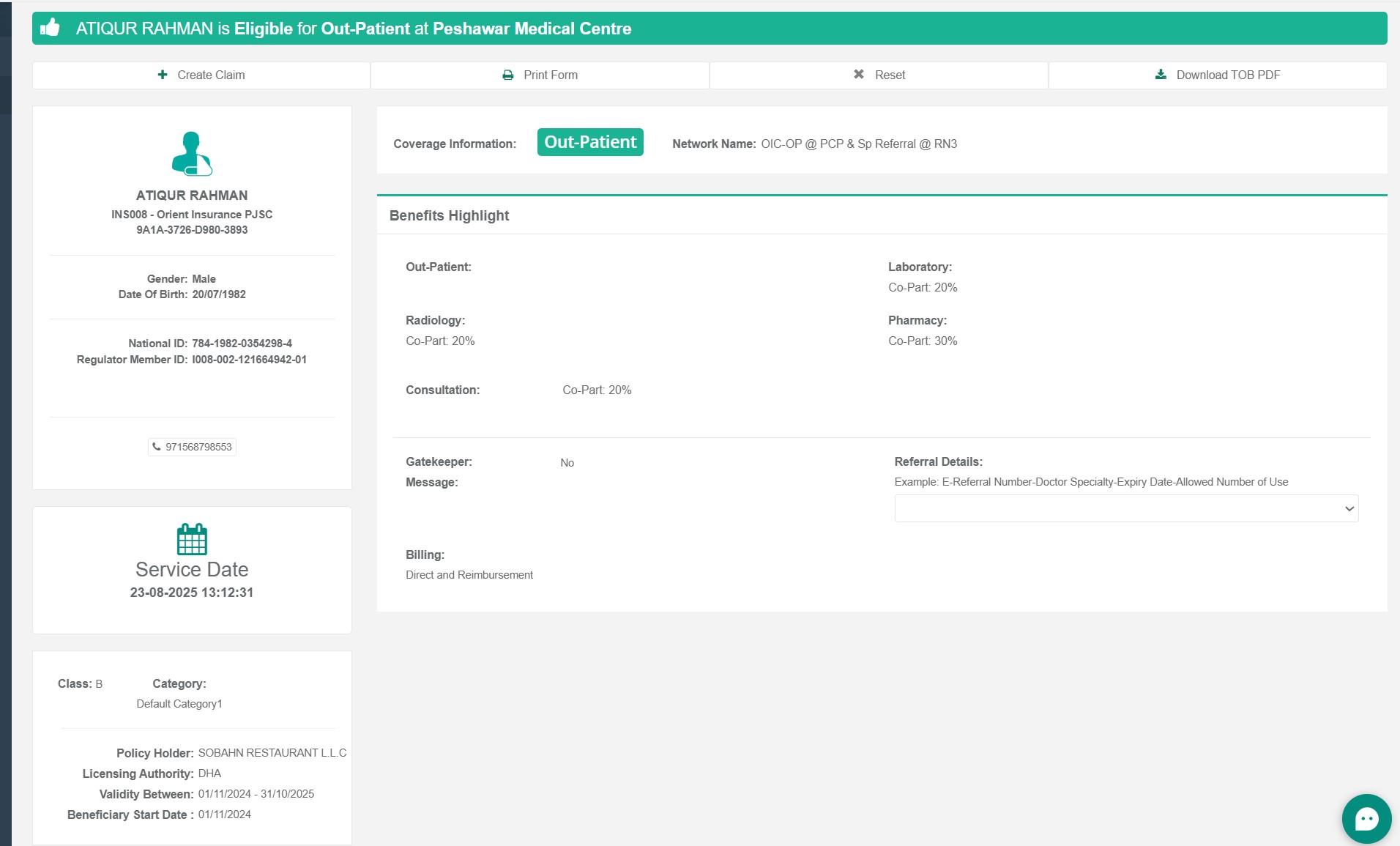
Task: Expand the Referral Details dropdown
Action: pos(1125,508)
